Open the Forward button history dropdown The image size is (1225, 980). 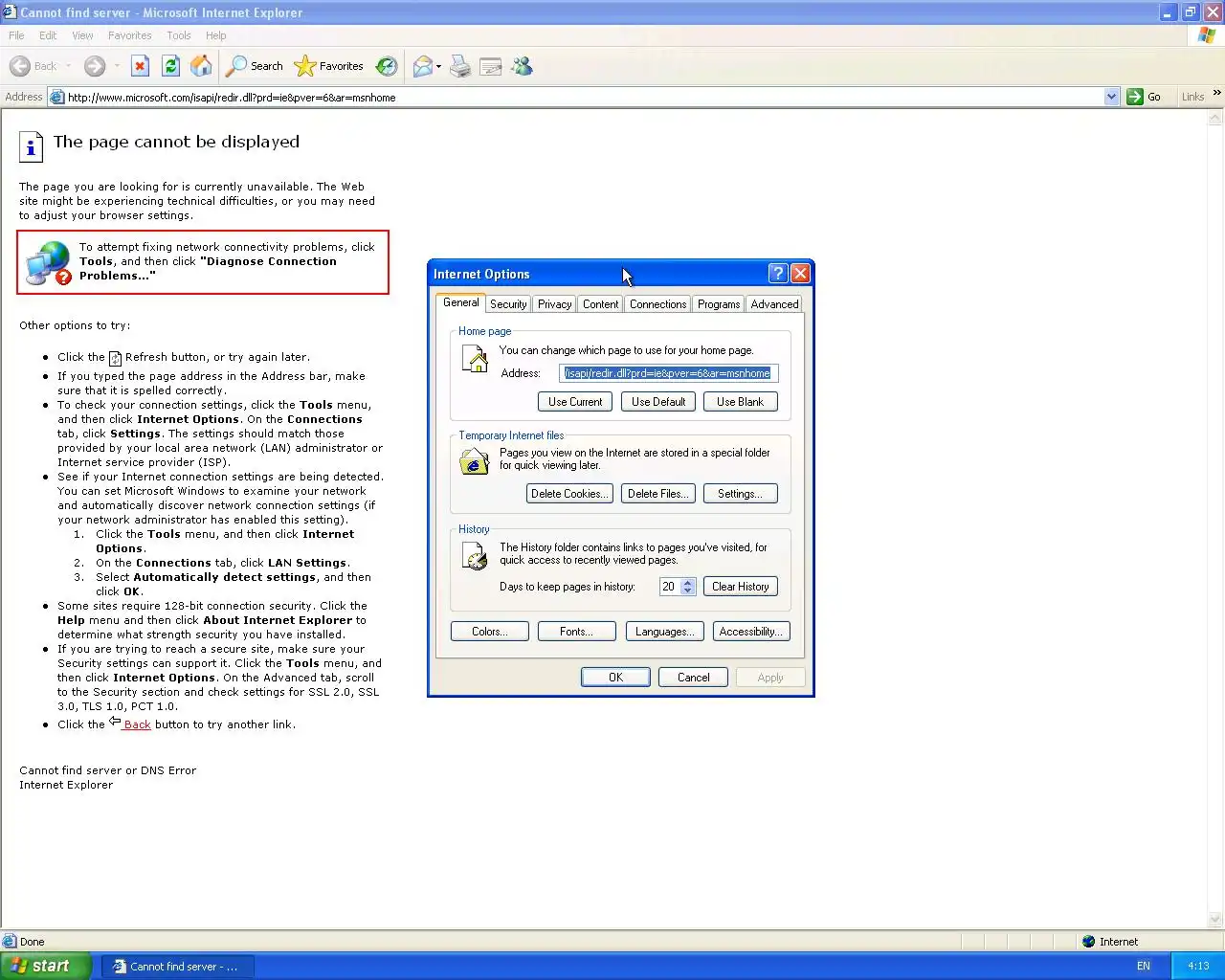pyautogui.click(x=117, y=66)
